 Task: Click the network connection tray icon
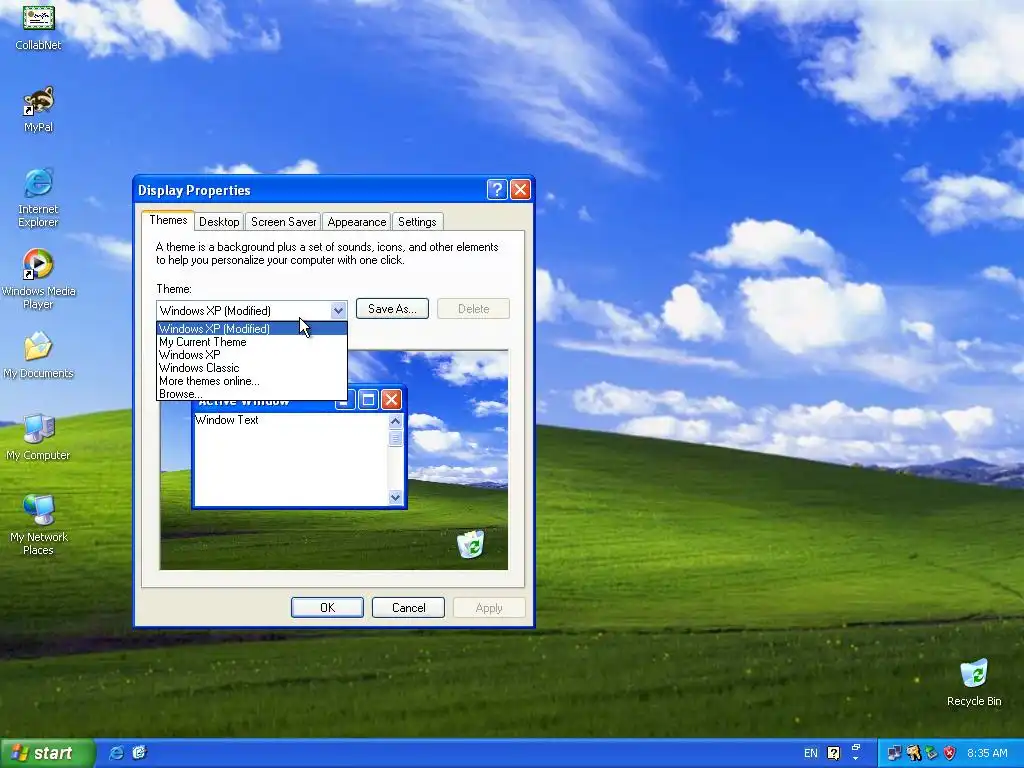[x=894, y=753]
